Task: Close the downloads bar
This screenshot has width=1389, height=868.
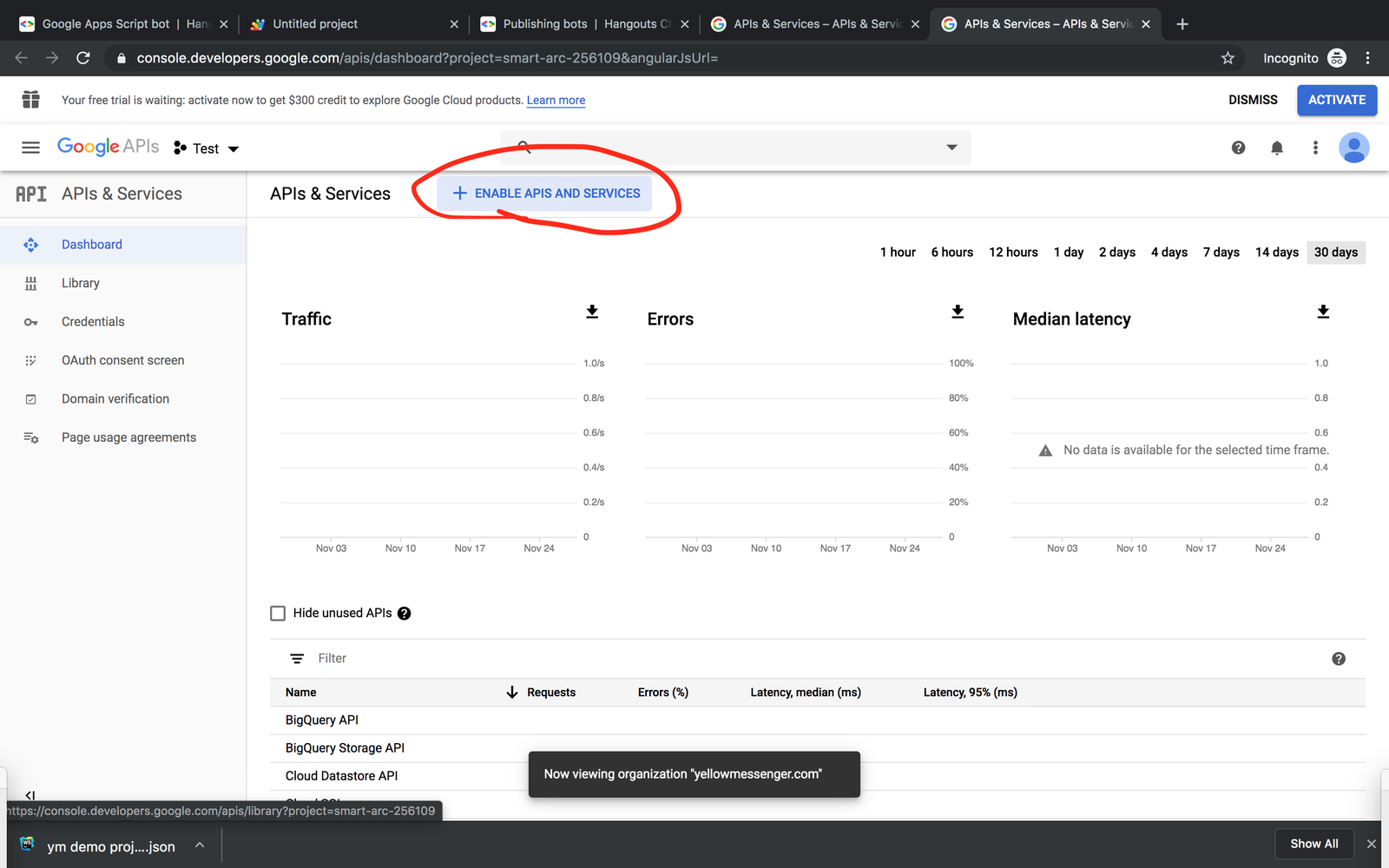Action: (1372, 844)
